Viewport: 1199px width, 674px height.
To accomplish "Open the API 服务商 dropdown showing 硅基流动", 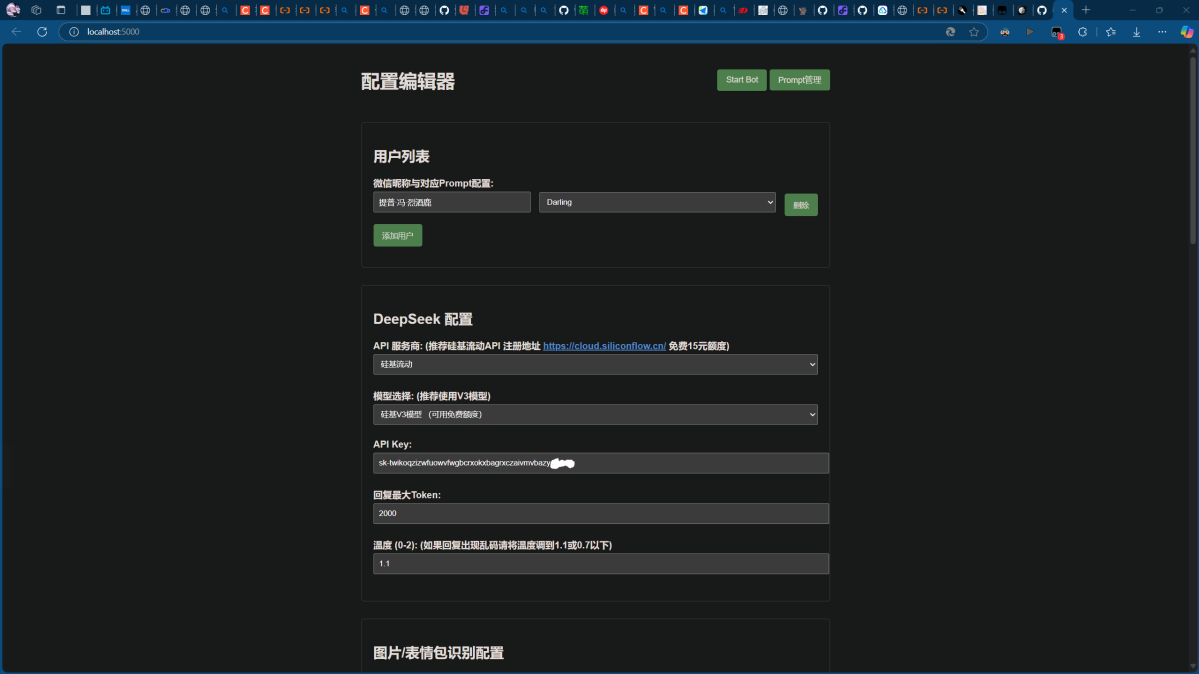I will coord(595,365).
